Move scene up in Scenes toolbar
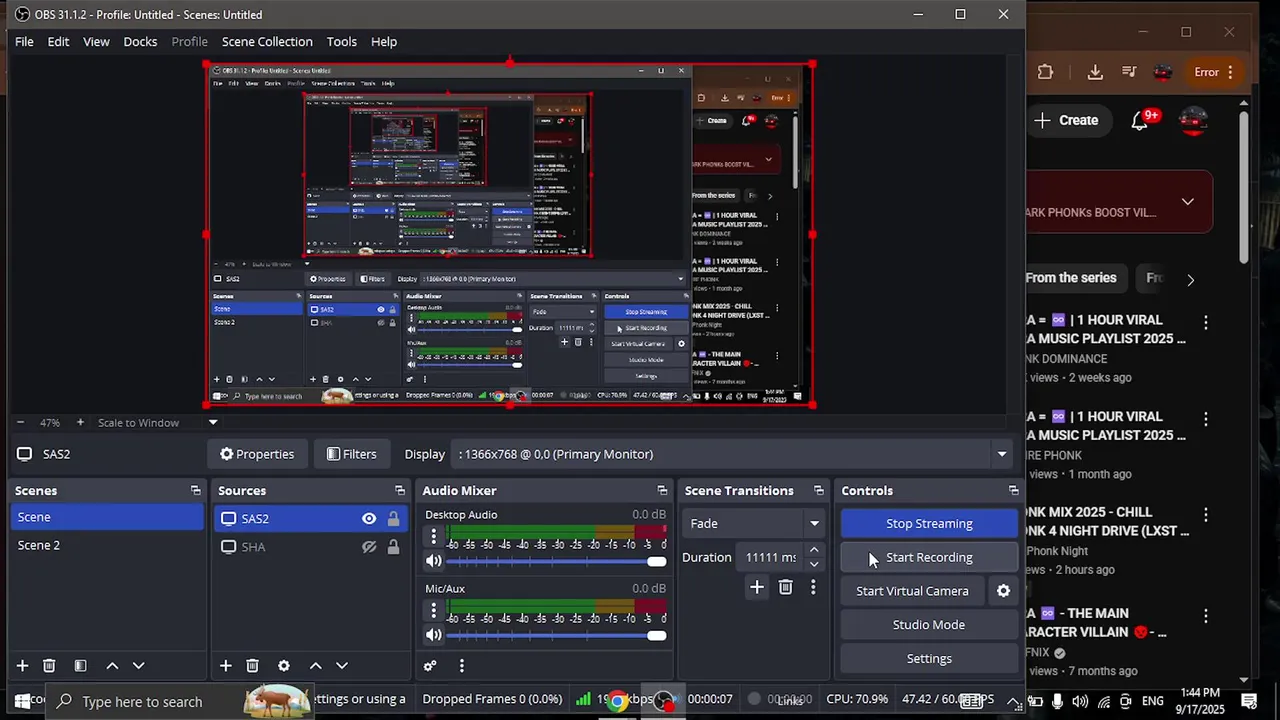The image size is (1280, 720). [112, 666]
